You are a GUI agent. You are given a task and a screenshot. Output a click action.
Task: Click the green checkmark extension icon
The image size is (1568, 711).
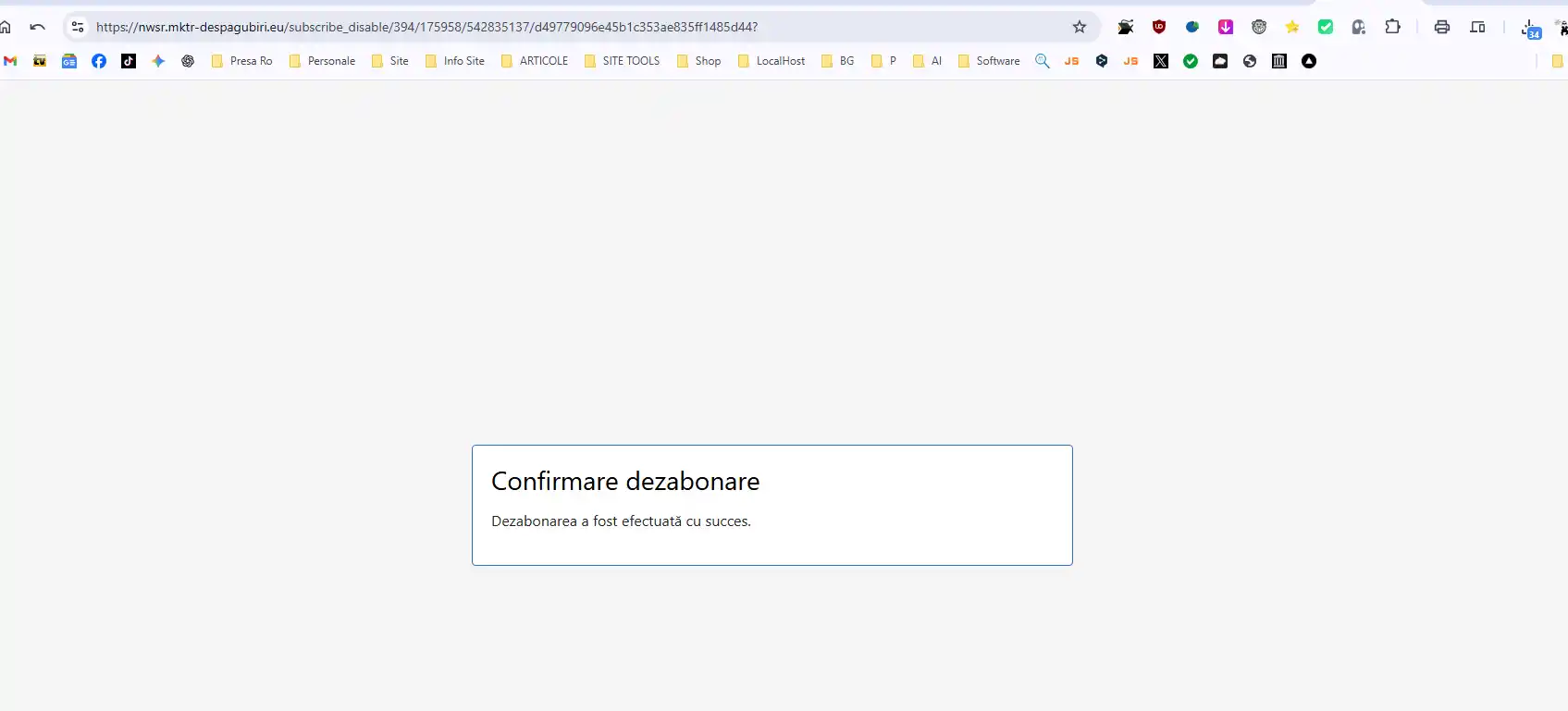tap(1326, 27)
